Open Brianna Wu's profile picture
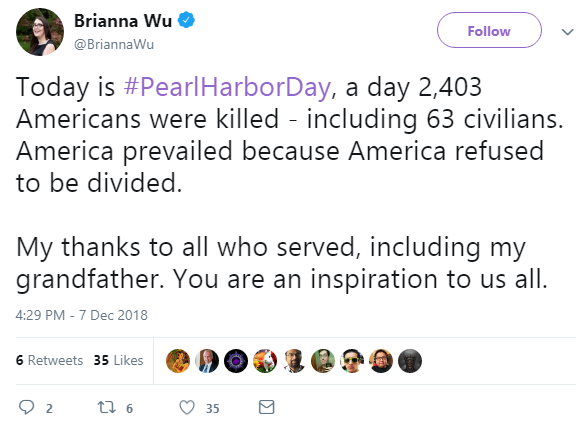 point(40,32)
